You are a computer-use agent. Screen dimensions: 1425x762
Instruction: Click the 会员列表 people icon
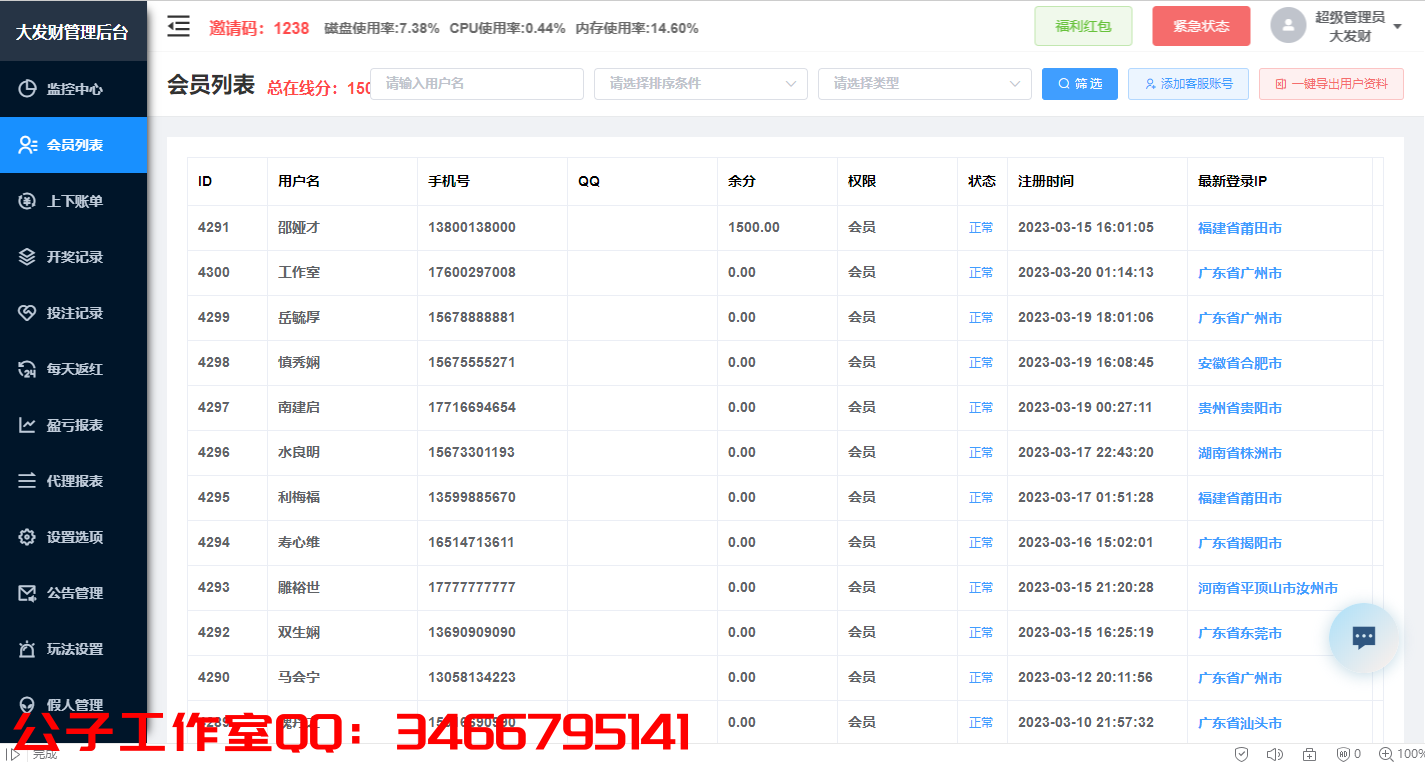[28, 145]
